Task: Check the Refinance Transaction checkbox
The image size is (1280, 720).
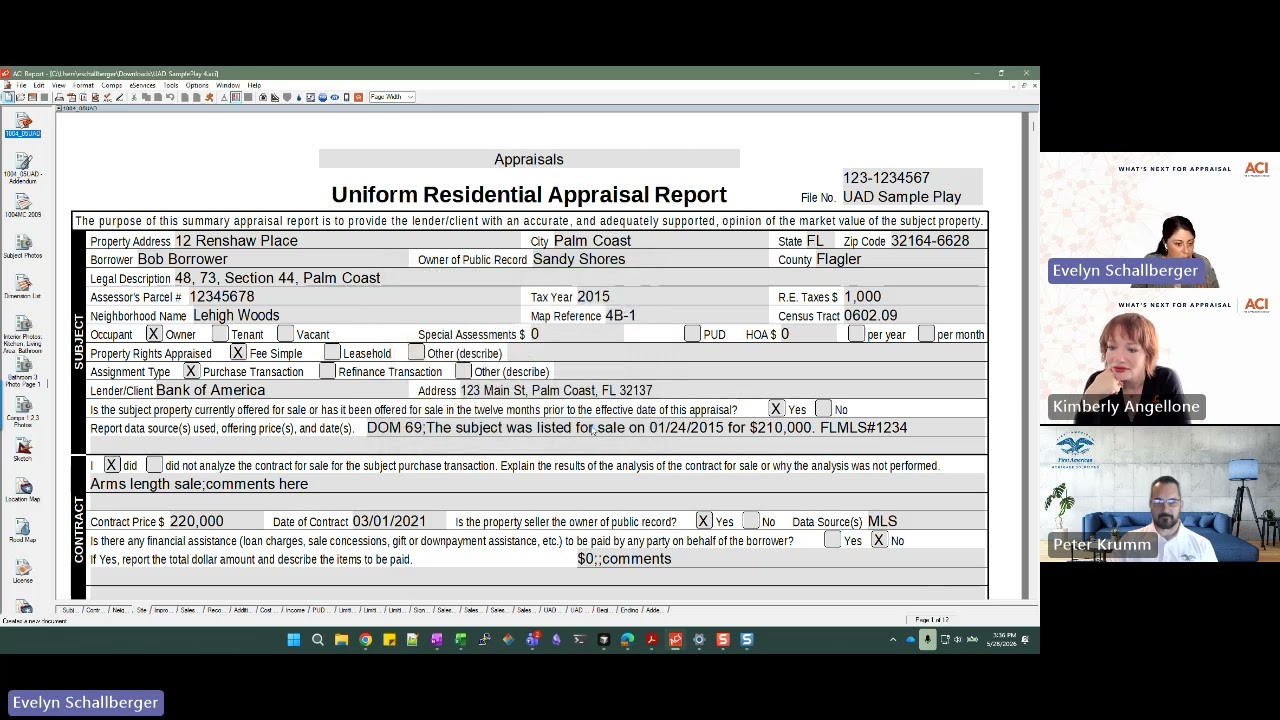Action: pos(327,371)
